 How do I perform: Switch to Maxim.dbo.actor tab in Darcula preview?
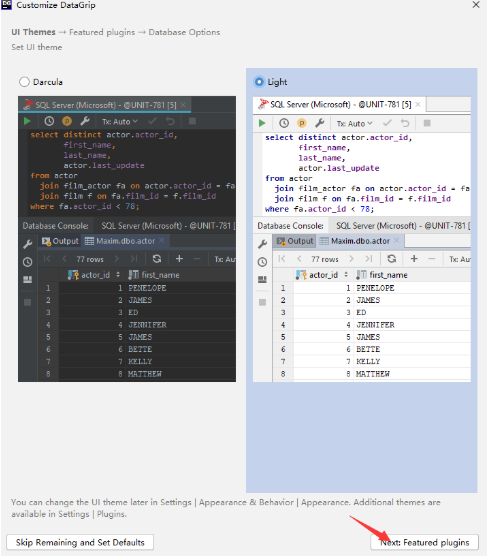pyautogui.click(x=125, y=241)
